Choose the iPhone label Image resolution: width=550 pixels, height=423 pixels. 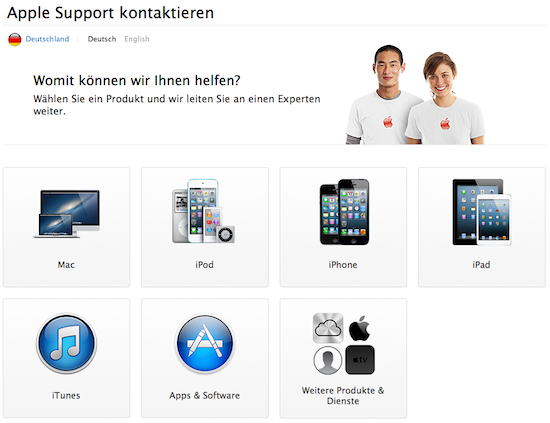343,264
